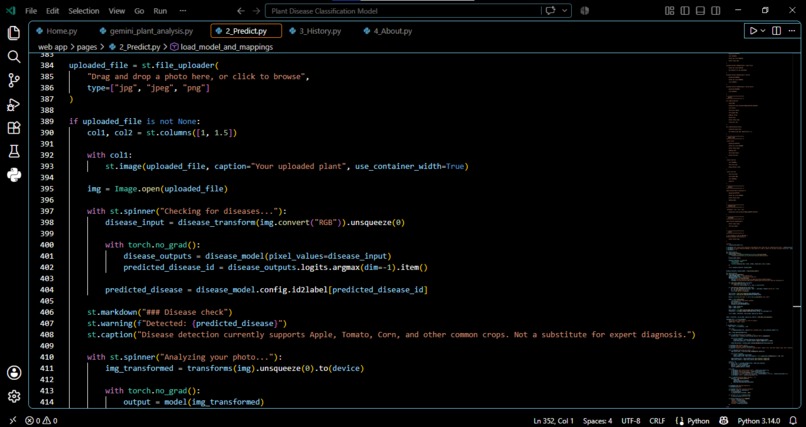Open the pages breadcrumb folder

point(87,47)
